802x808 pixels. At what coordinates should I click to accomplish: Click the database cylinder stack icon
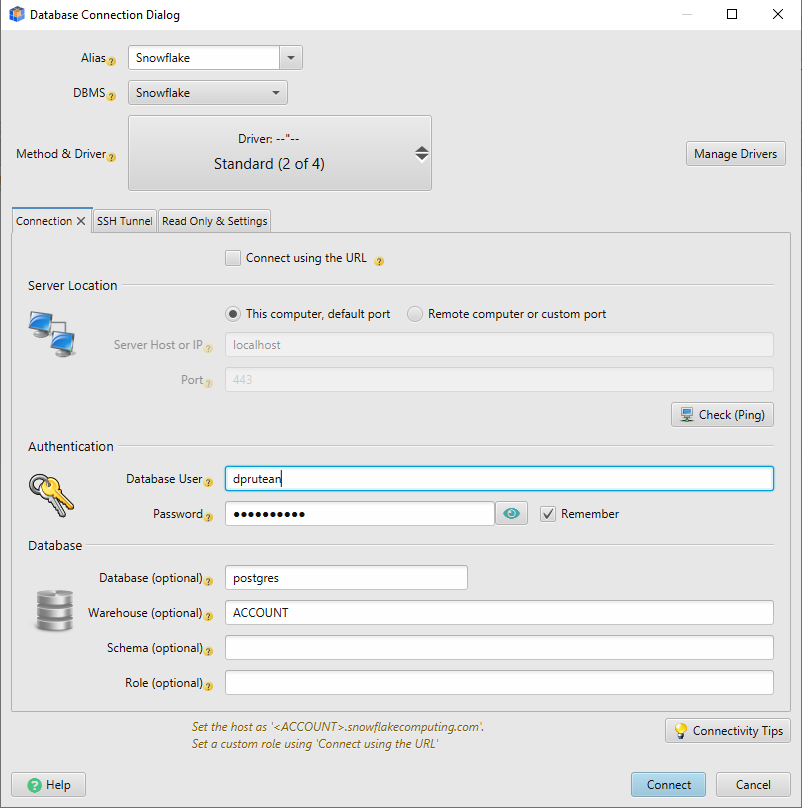55,611
